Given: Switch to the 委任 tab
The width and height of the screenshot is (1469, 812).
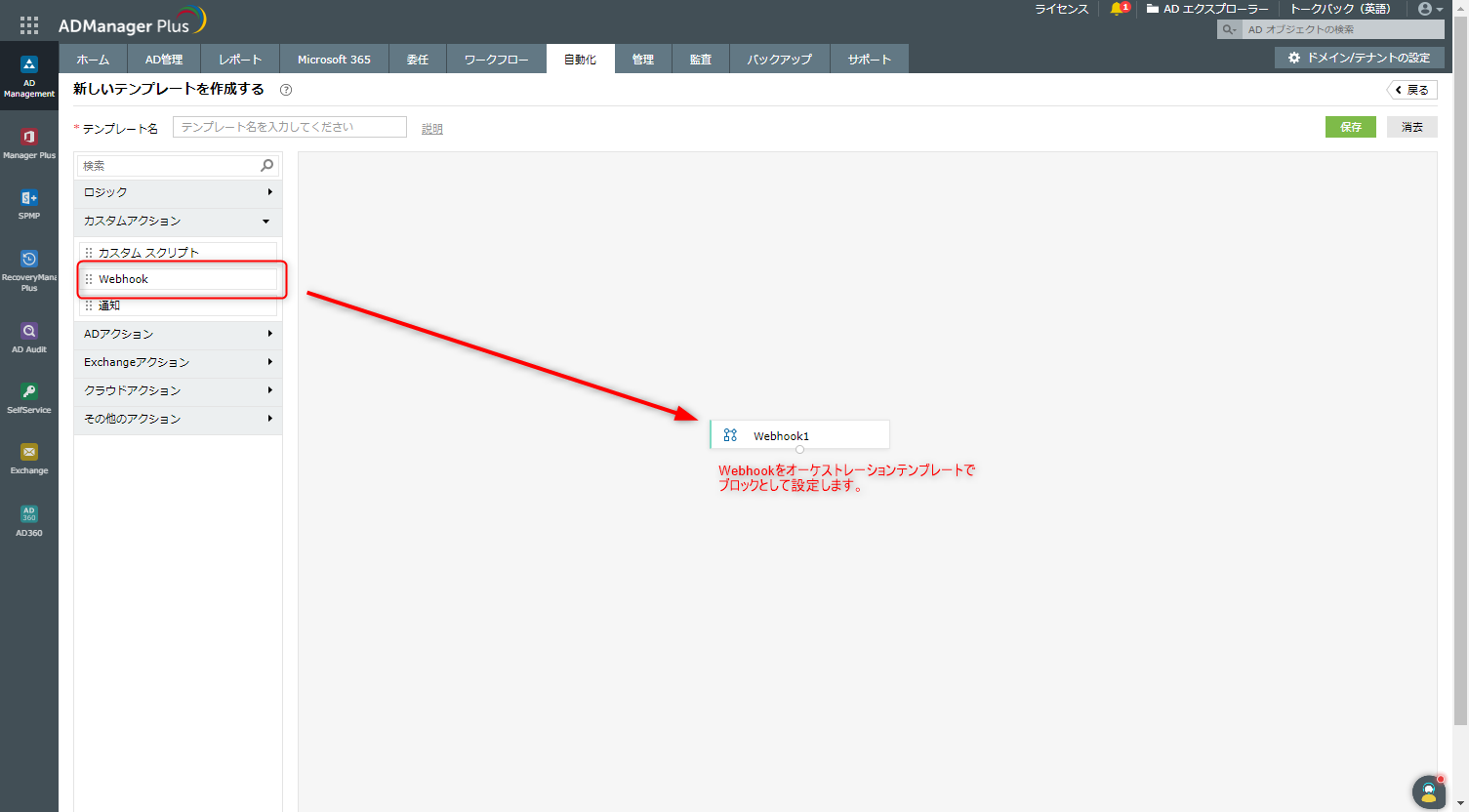Looking at the screenshot, I should (418, 60).
